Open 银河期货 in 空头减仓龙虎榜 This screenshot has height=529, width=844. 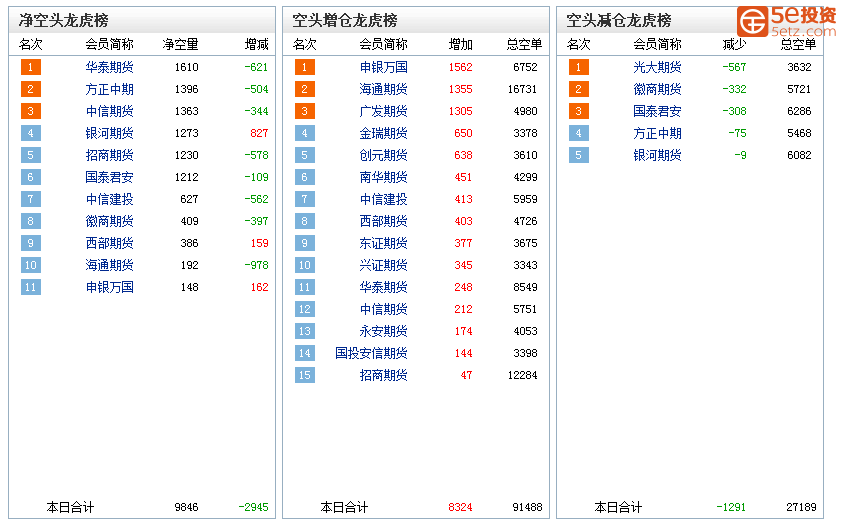click(657, 156)
